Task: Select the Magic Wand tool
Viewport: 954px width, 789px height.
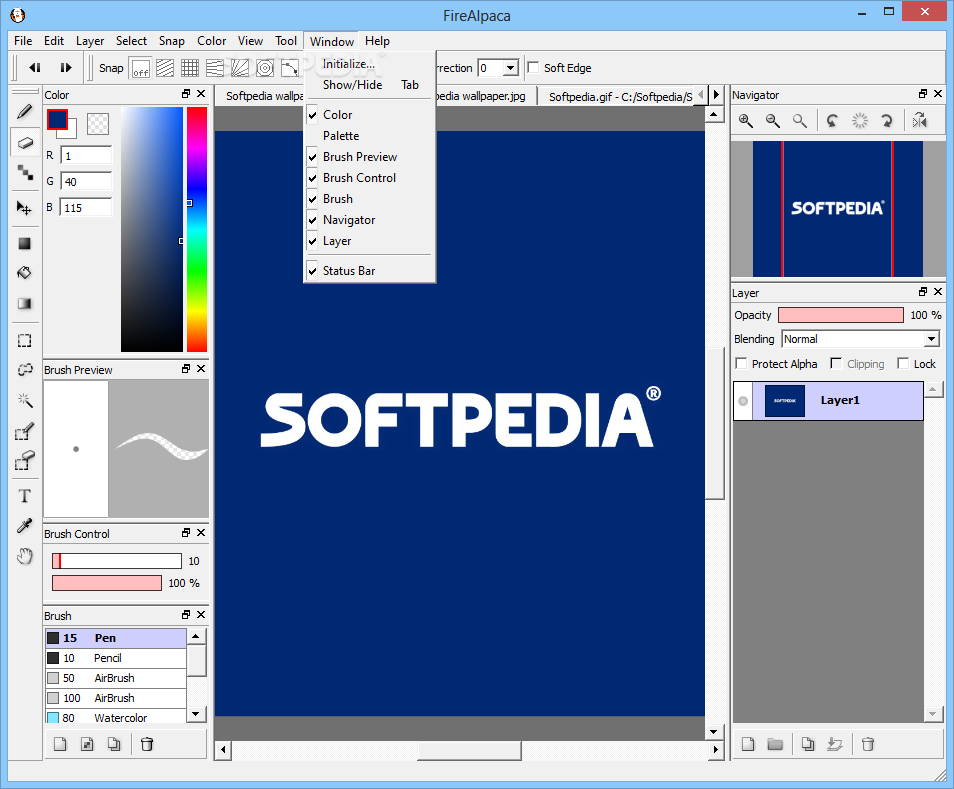Action: click(24, 400)
